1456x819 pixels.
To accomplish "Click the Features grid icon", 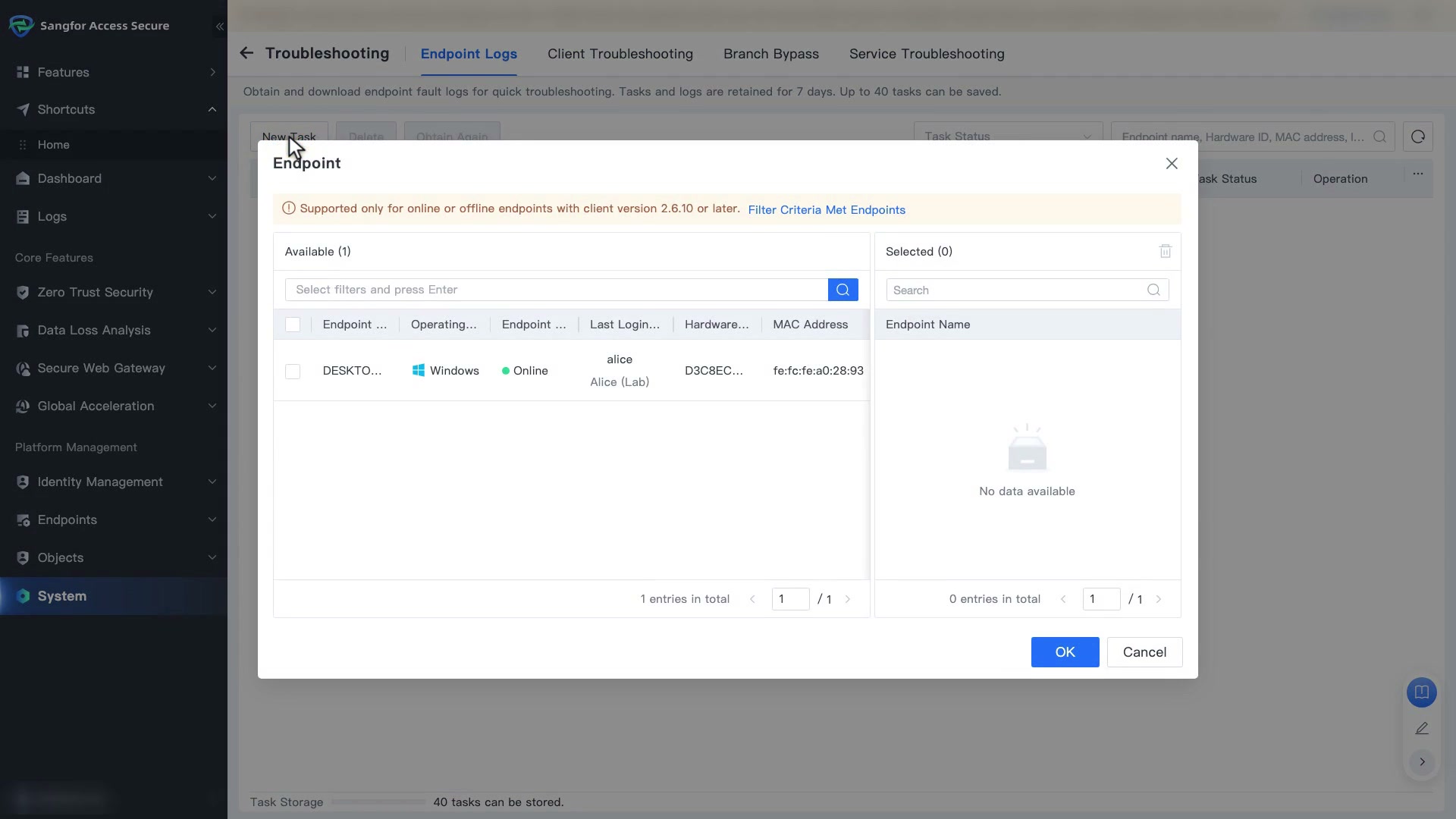I will [x=23, y=72].
